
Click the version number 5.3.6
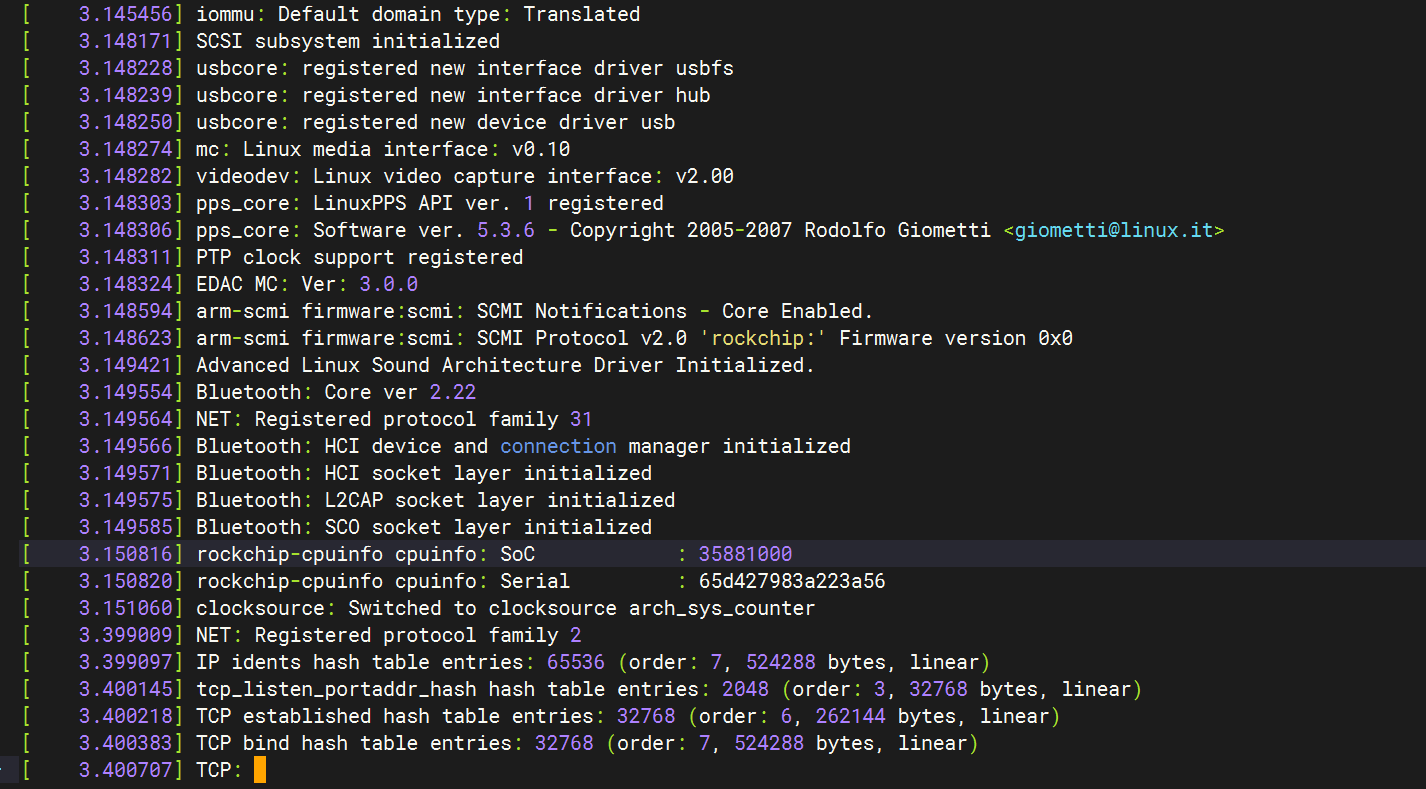pos(505,230)
